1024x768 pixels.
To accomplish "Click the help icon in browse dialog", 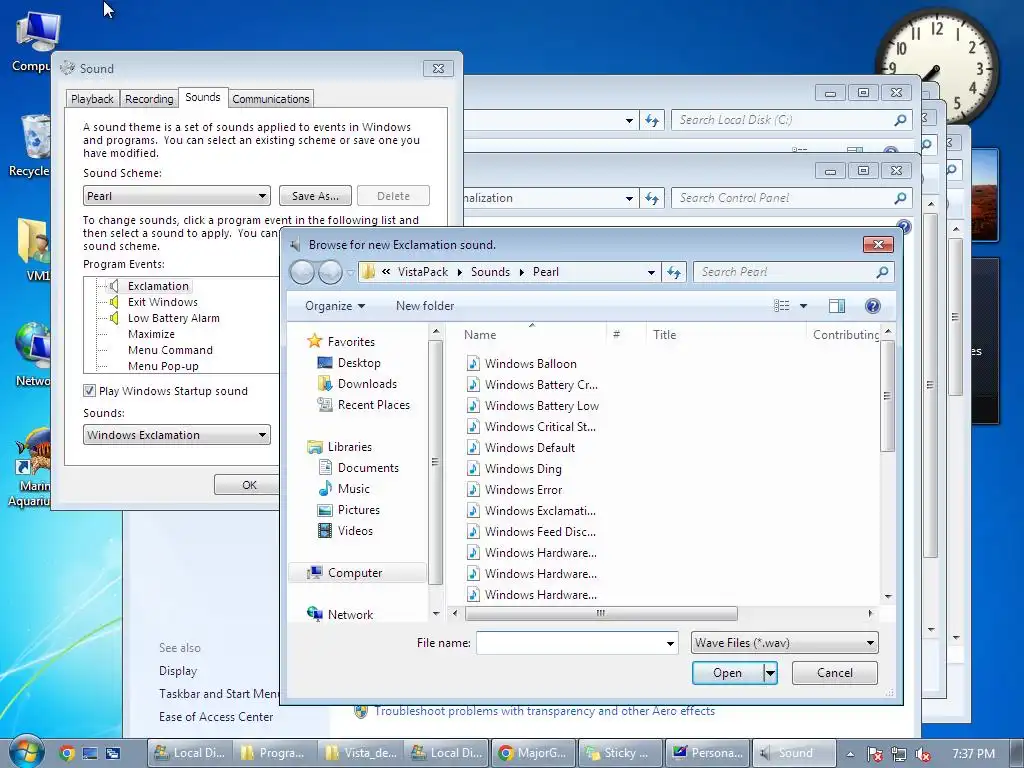I will click(872, 306).
